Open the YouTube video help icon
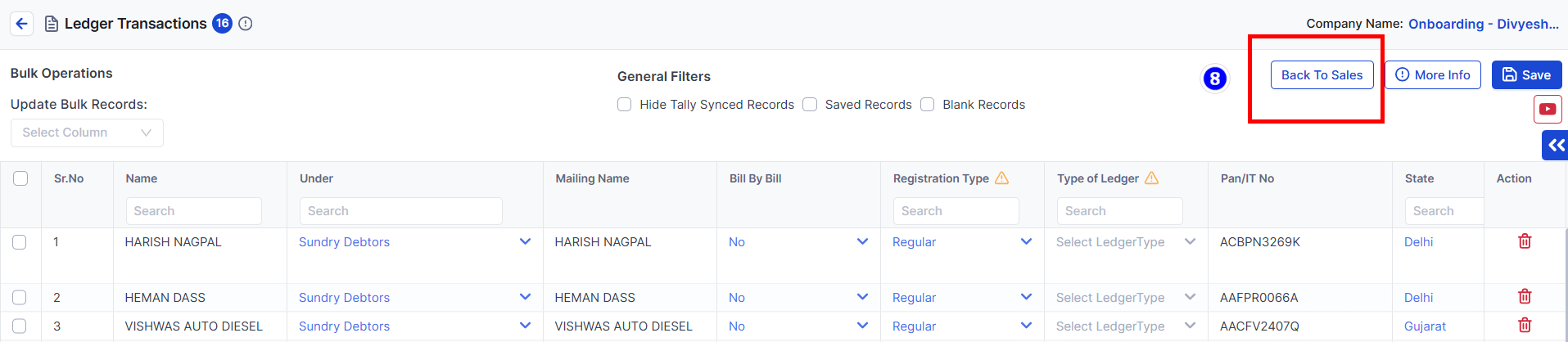1568x342 pixels. 1548,109
